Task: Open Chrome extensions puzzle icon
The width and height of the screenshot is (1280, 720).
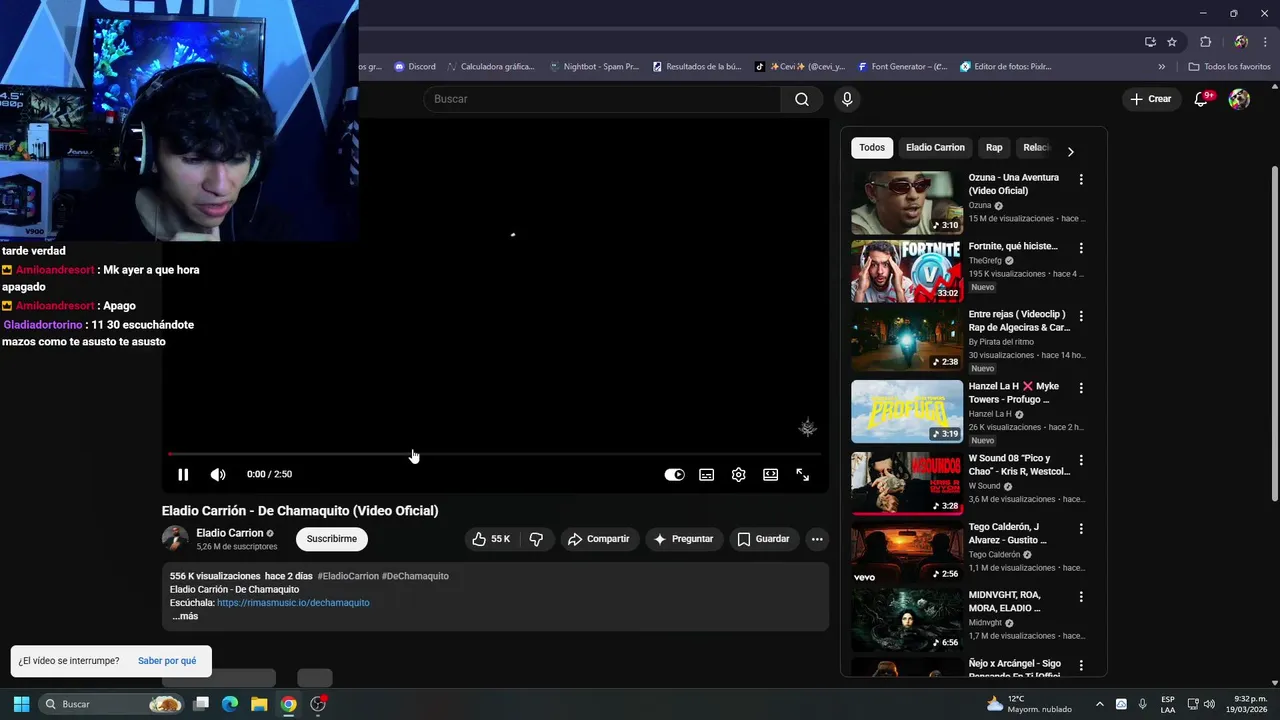Action: click(1205, 42)
